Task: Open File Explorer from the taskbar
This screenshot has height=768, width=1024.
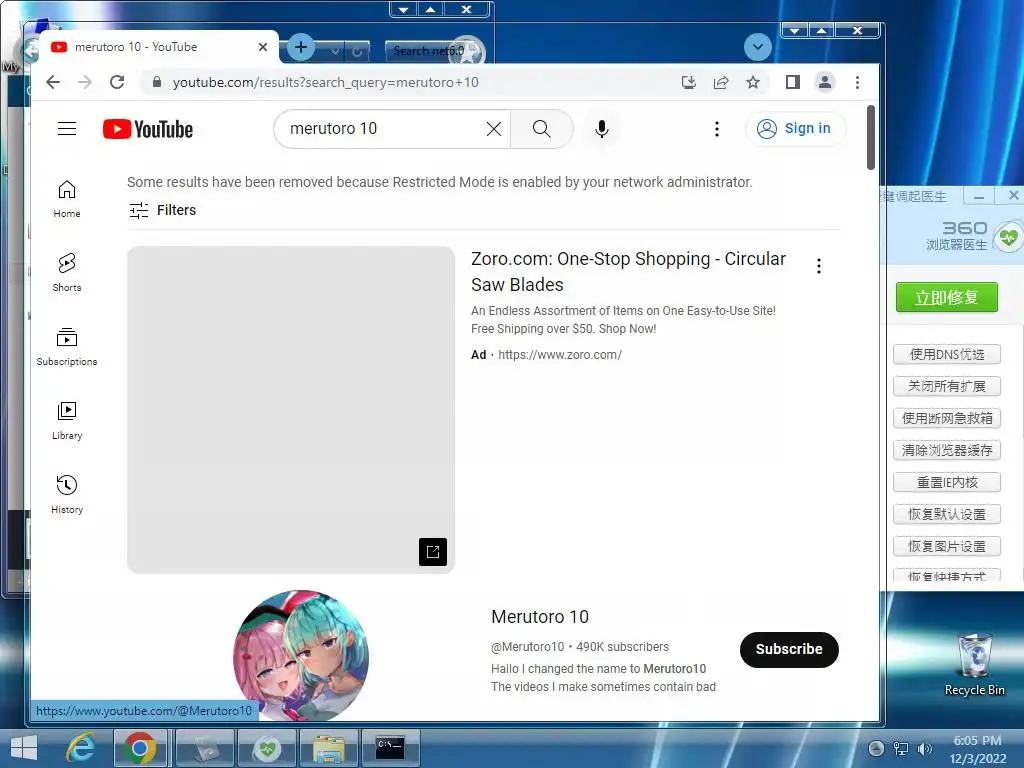Action: pyautogui.click(x=329, y=748)
